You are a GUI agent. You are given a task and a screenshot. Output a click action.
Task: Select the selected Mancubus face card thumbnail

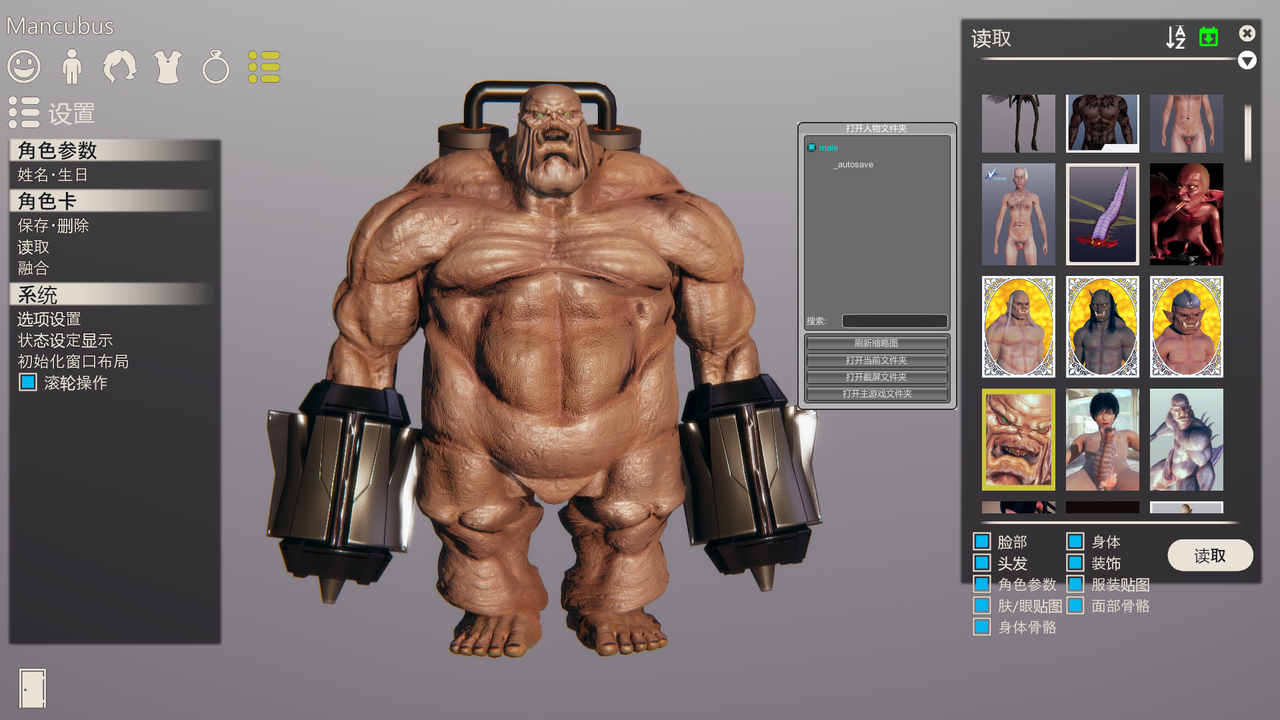[x=1018, y=439]
